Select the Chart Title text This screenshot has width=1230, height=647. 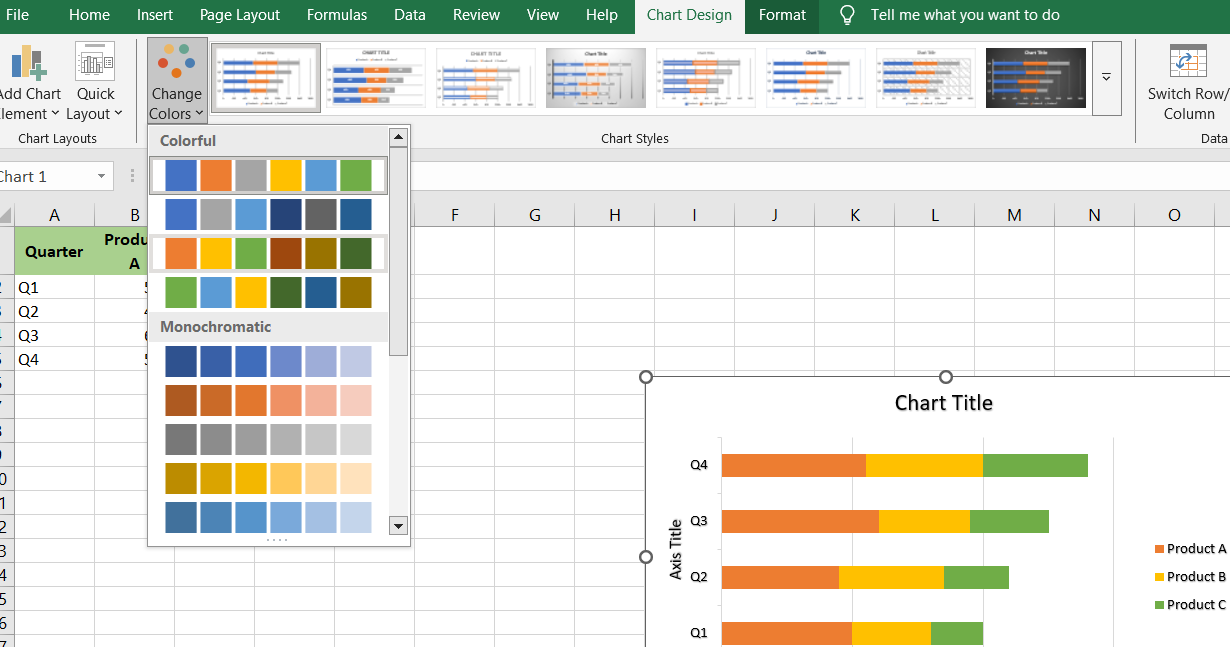click(943, 403)
